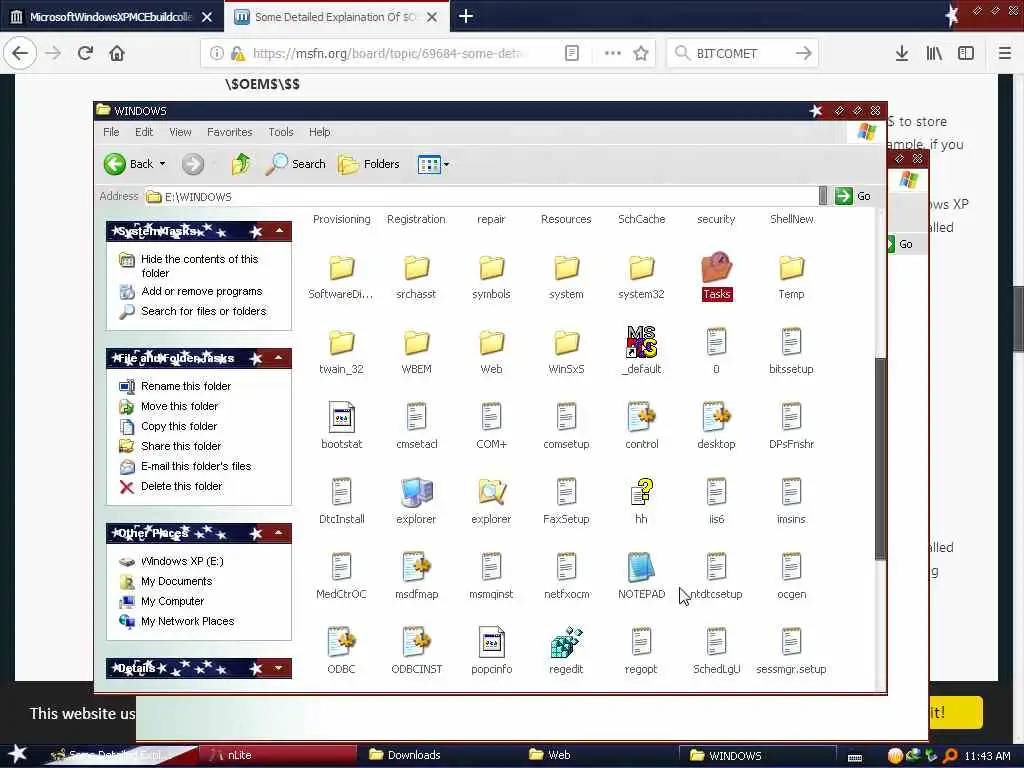
Task: Collapse the File and Folder Tasks panel
Action: click(x=279, y=358)
